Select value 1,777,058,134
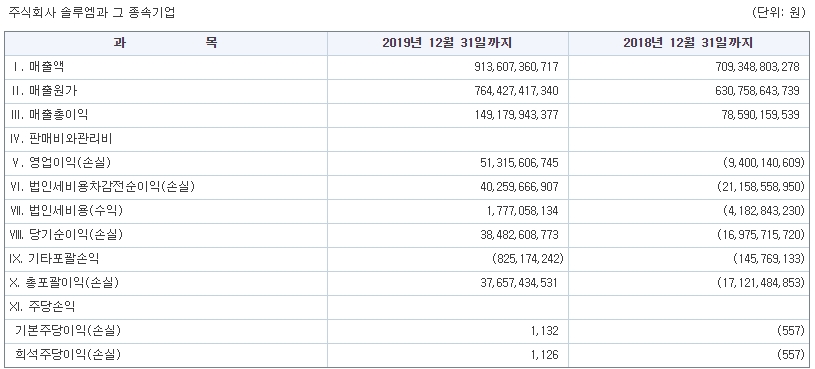This screenshot has height=369, width=815. (523, 211)
